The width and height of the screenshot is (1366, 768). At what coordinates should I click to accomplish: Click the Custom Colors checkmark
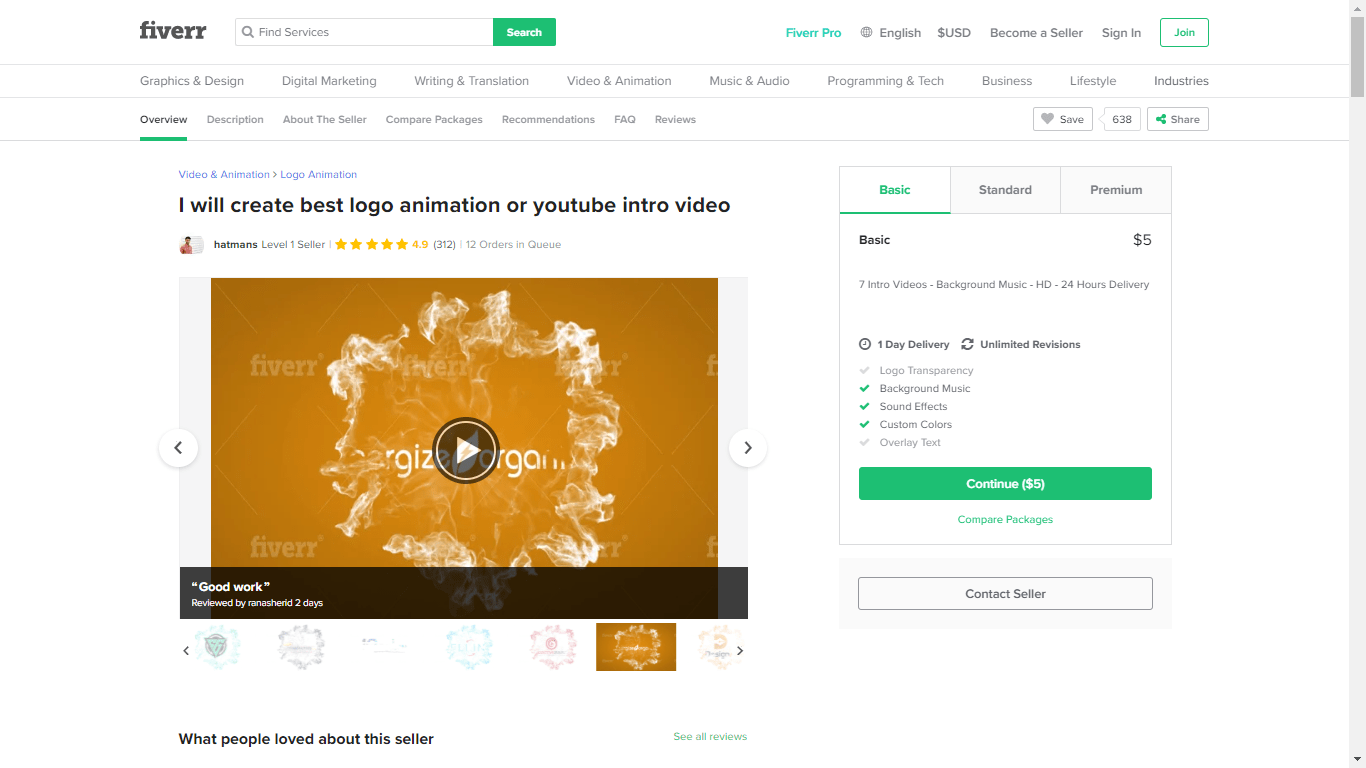[865, 424]
